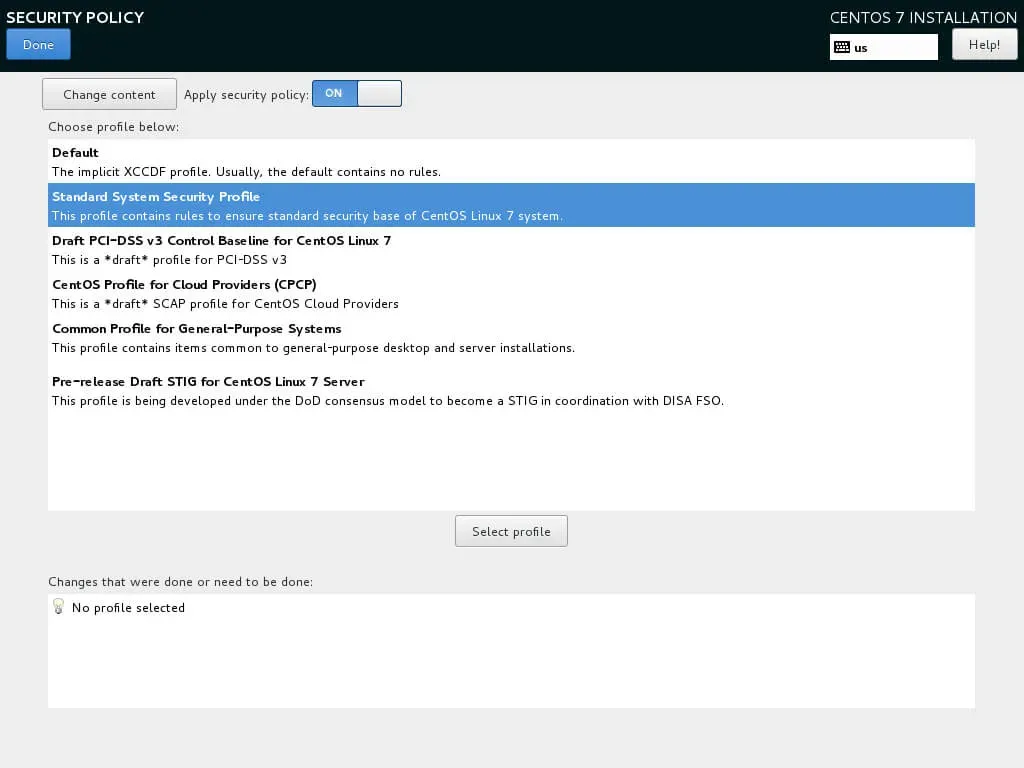This screenshot has width=1024, height=768.
Task: Select Pre-release Draft STIG for CentOS Server
Action: [x=511, y=391]
